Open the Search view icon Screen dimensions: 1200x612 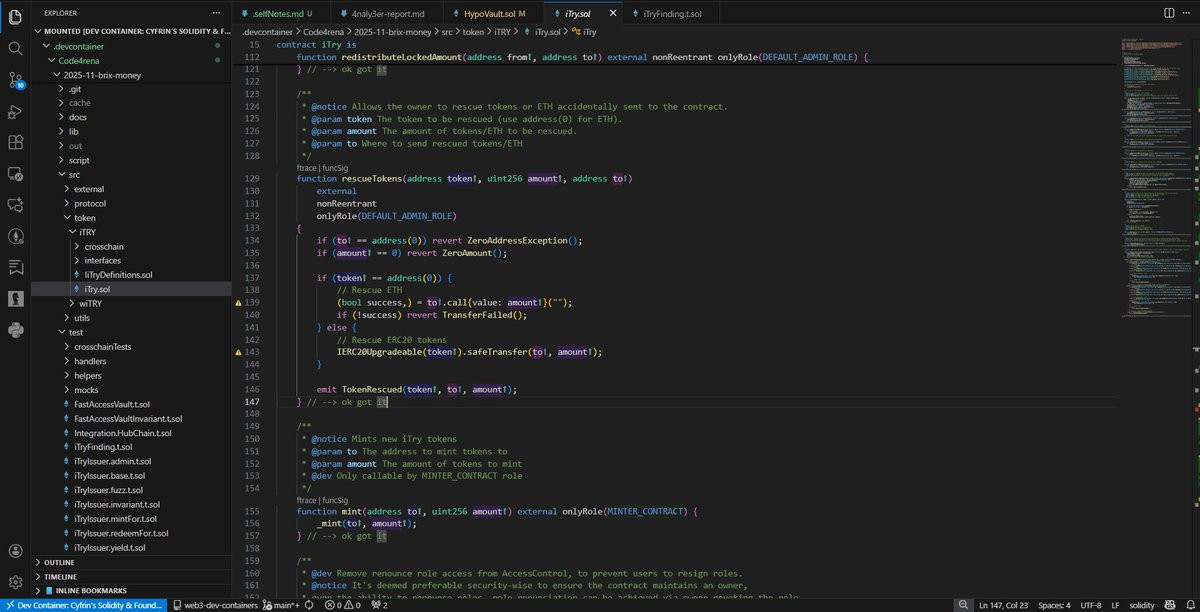(15, 47)
